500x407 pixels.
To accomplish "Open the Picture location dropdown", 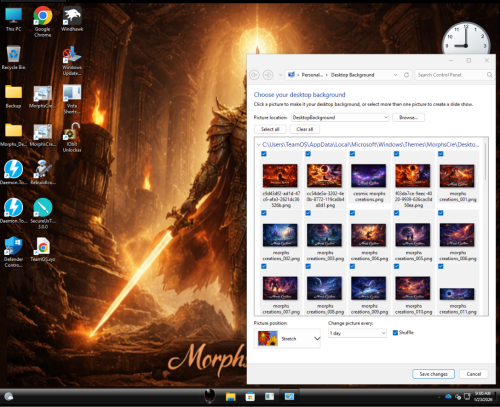I will [x=340, y=117].
